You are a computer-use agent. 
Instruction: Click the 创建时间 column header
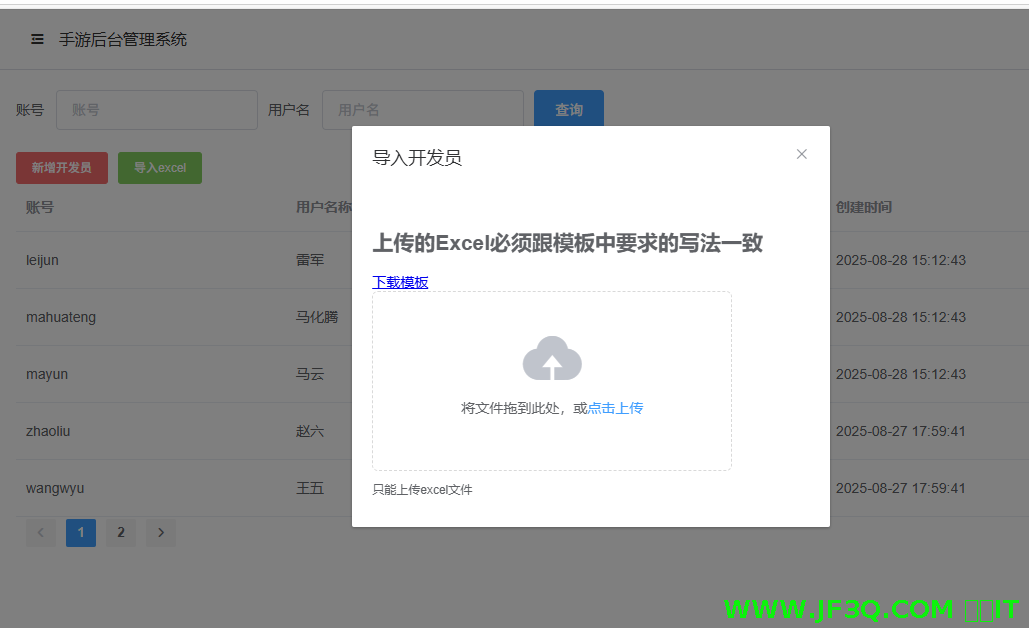[x=862, y=208]
